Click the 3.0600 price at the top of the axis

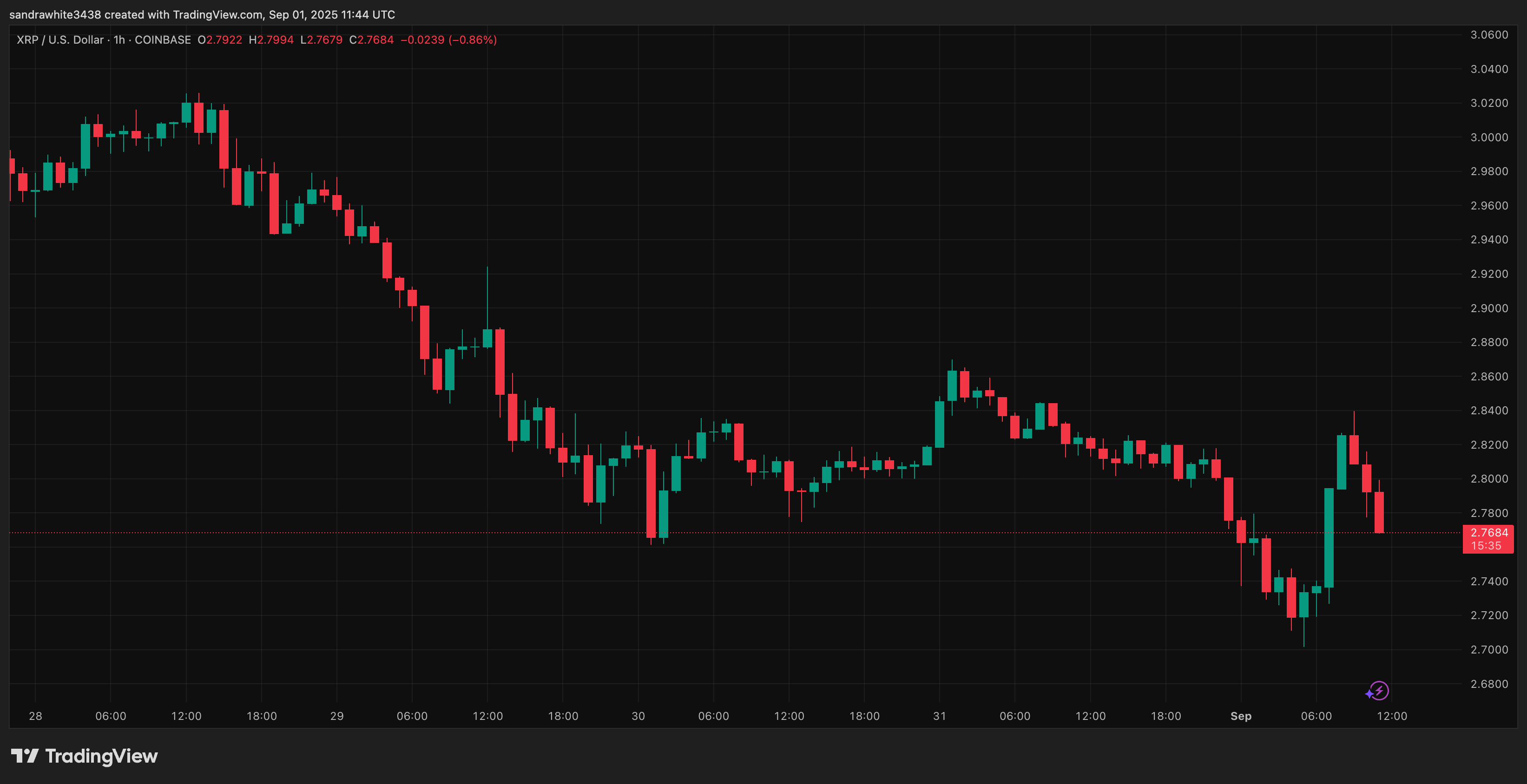[1489, 34]
